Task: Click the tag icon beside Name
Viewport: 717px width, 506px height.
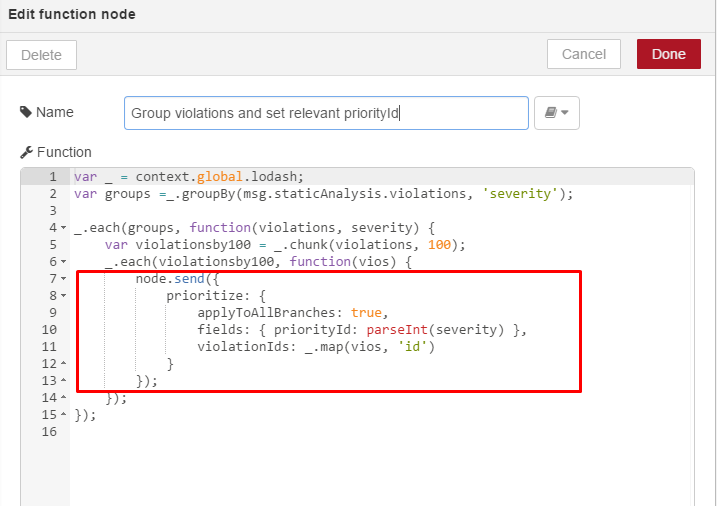Action: coord(26,112)
